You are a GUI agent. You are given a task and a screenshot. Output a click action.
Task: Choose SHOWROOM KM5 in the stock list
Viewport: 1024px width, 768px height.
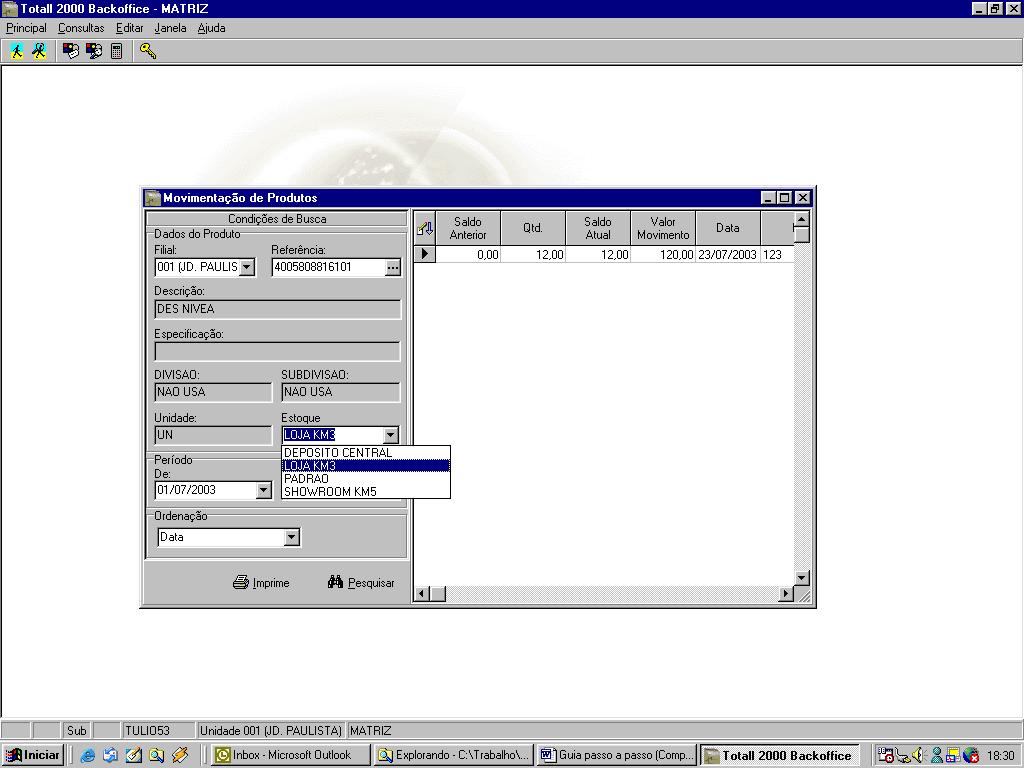pyautogui.click(x=331, y=492)
